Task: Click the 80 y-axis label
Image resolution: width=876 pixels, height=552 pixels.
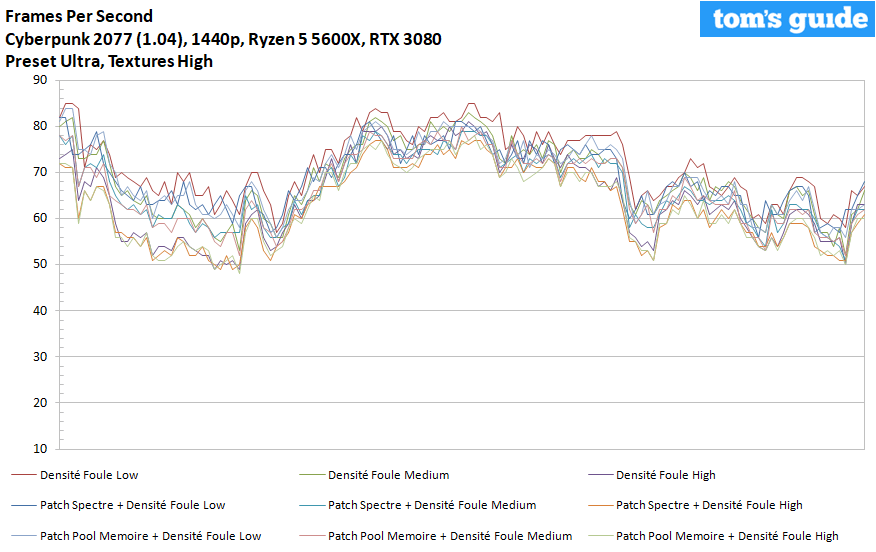Action: click(x=40, y=126)
